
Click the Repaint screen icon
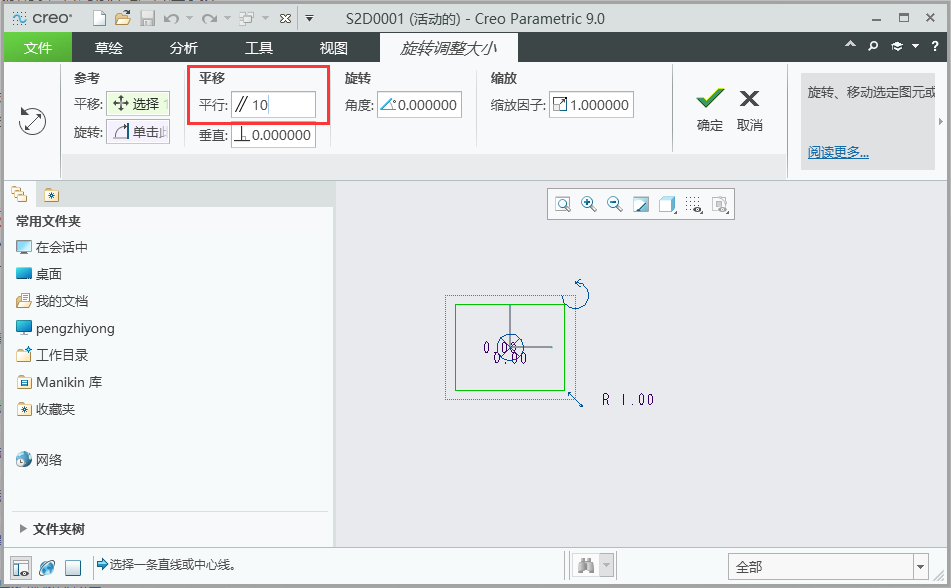[641, 204]
